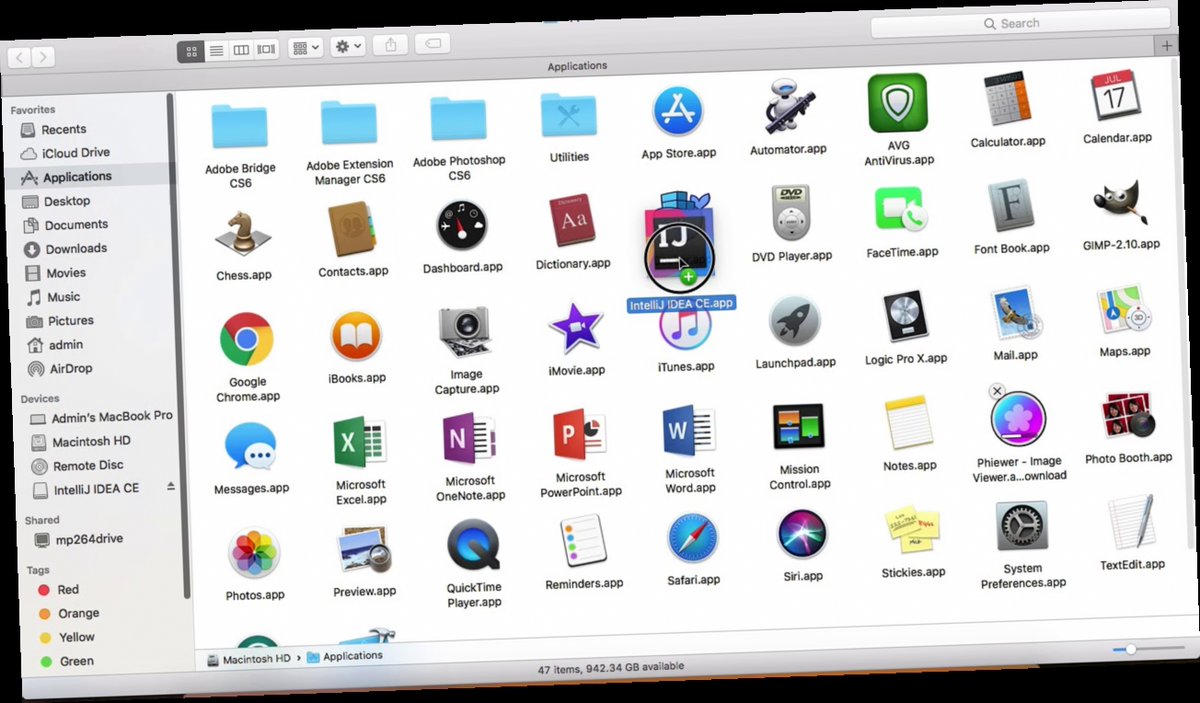The width and height of the screenshot is (1200, 703).
Task: Switch to cover flow view
Action: pos(264,48)
